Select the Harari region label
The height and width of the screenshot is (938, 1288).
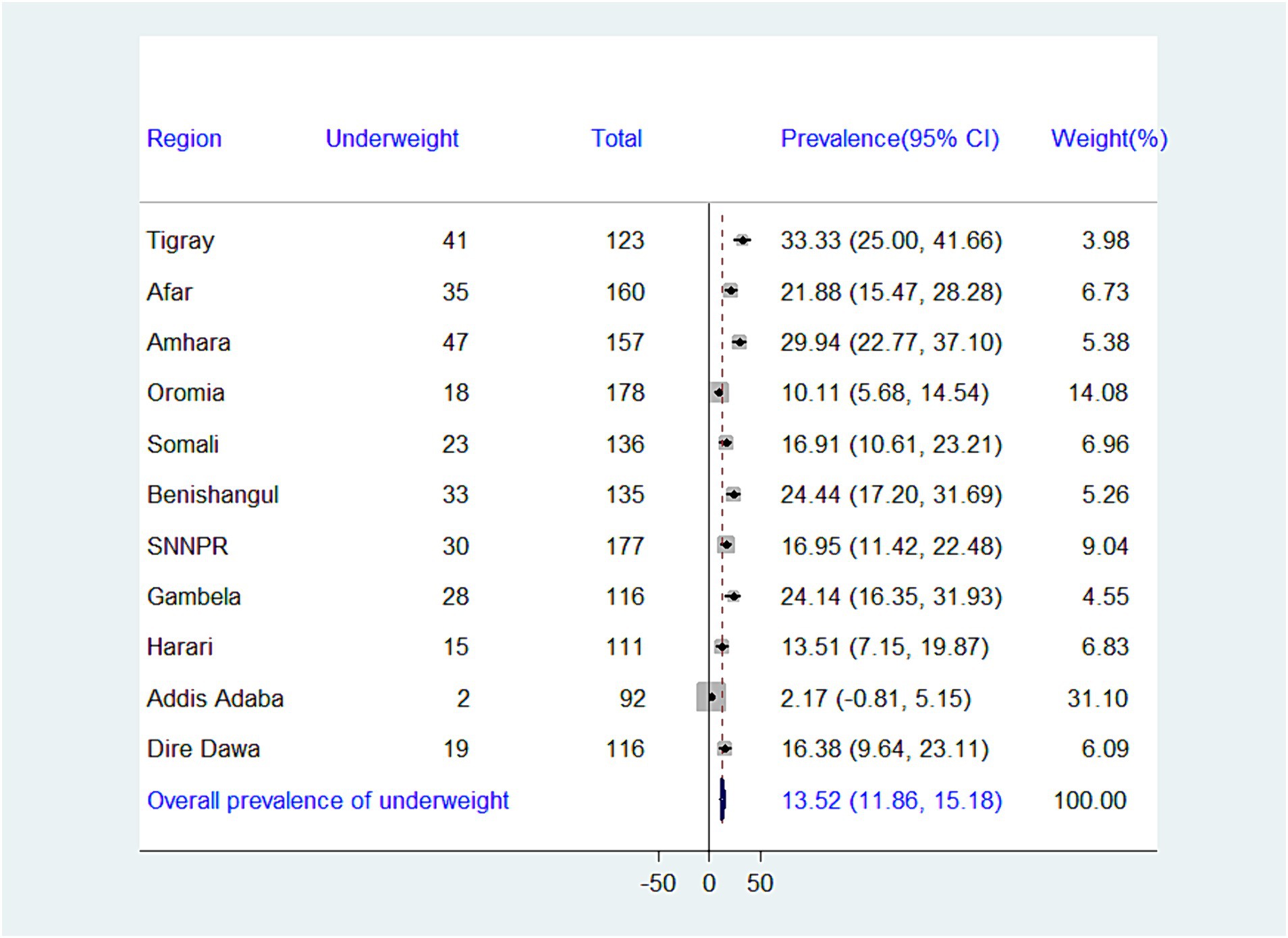pos(180,647)
